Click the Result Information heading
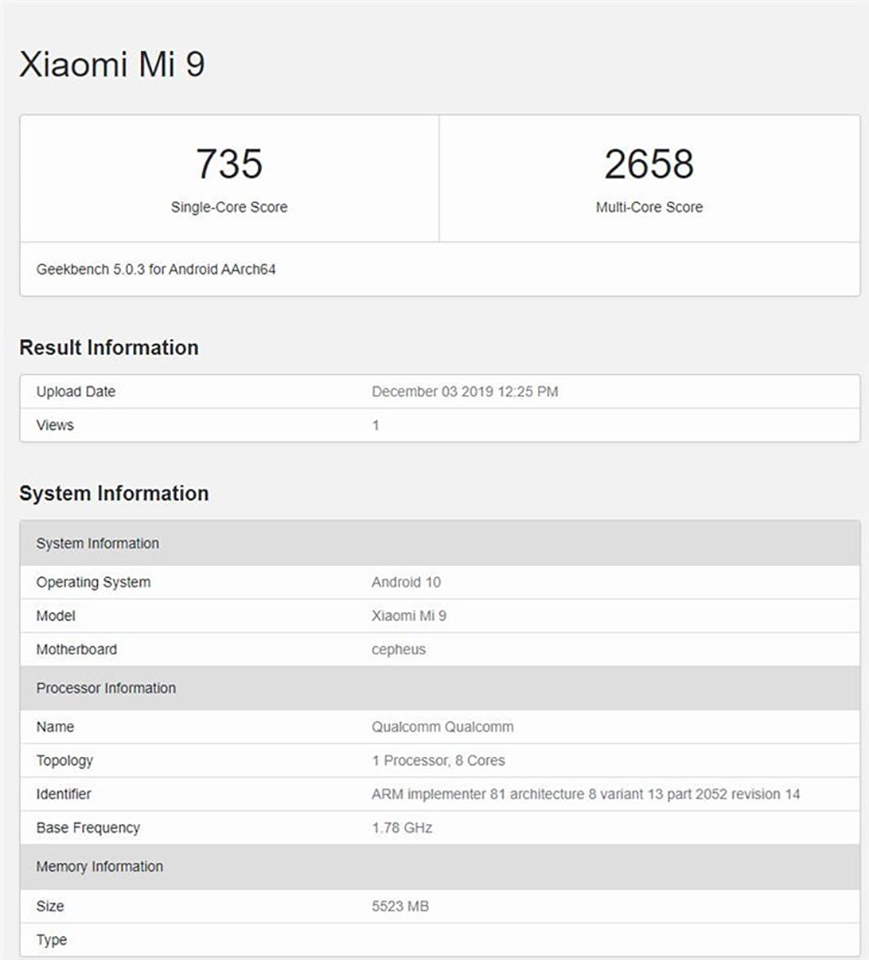This screenshot has width=869, height=960. tap(109, 347)
